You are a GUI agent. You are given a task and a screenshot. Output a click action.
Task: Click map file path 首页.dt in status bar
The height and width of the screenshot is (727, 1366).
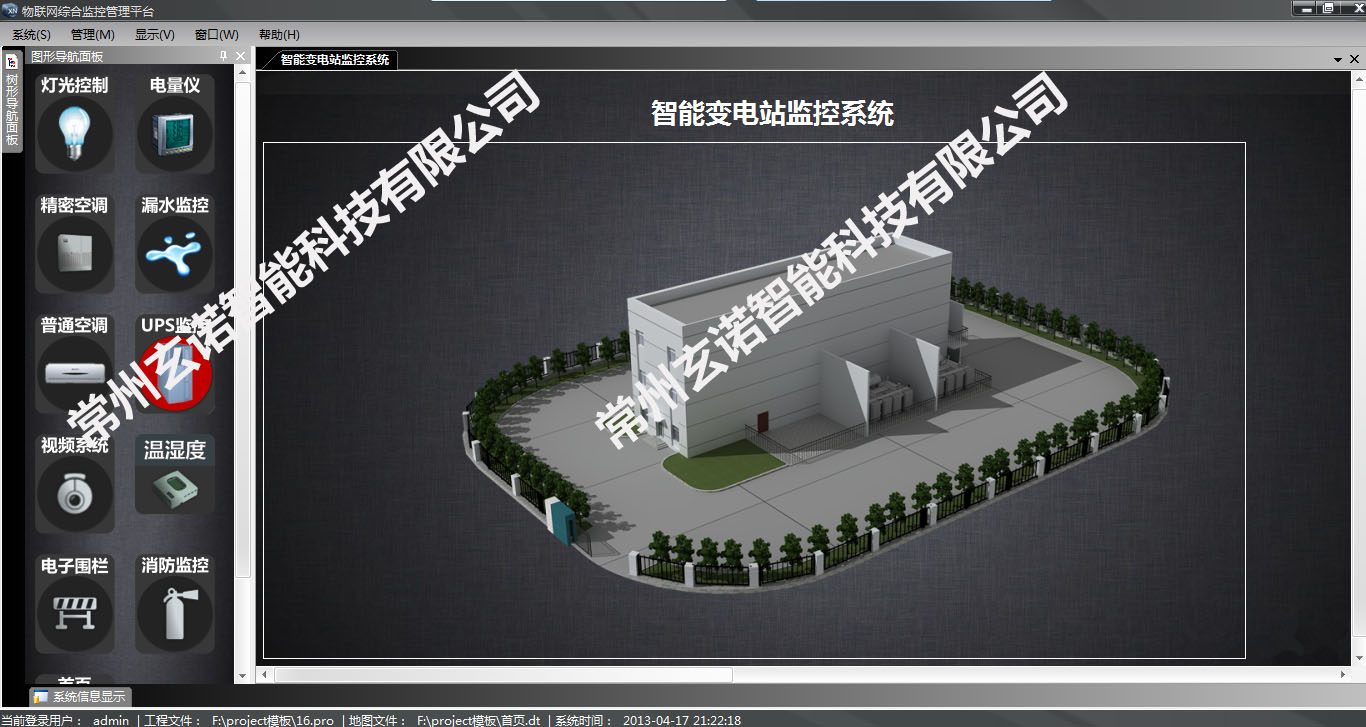pos(479,720)
